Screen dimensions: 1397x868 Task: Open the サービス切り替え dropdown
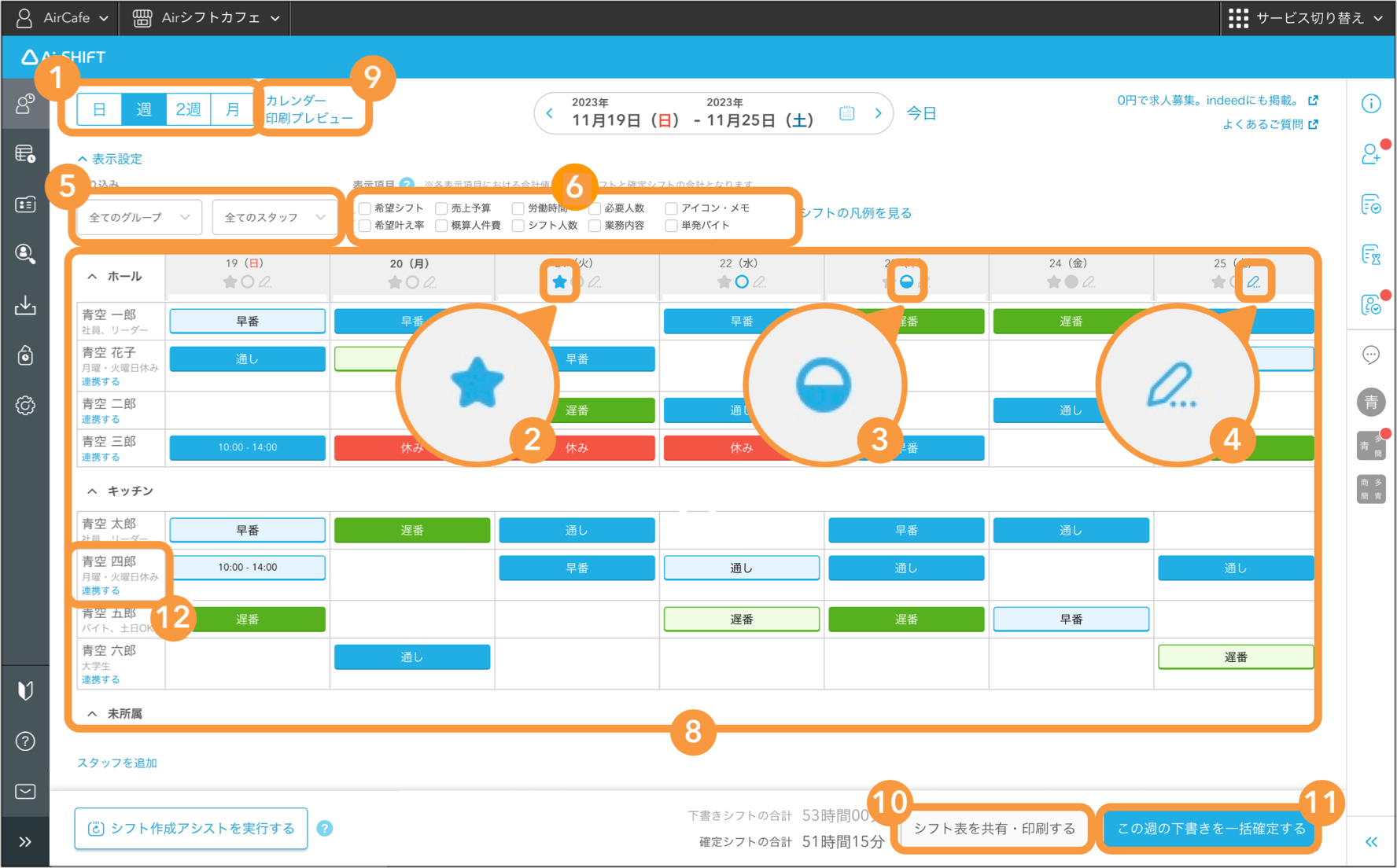(1305, 17)
